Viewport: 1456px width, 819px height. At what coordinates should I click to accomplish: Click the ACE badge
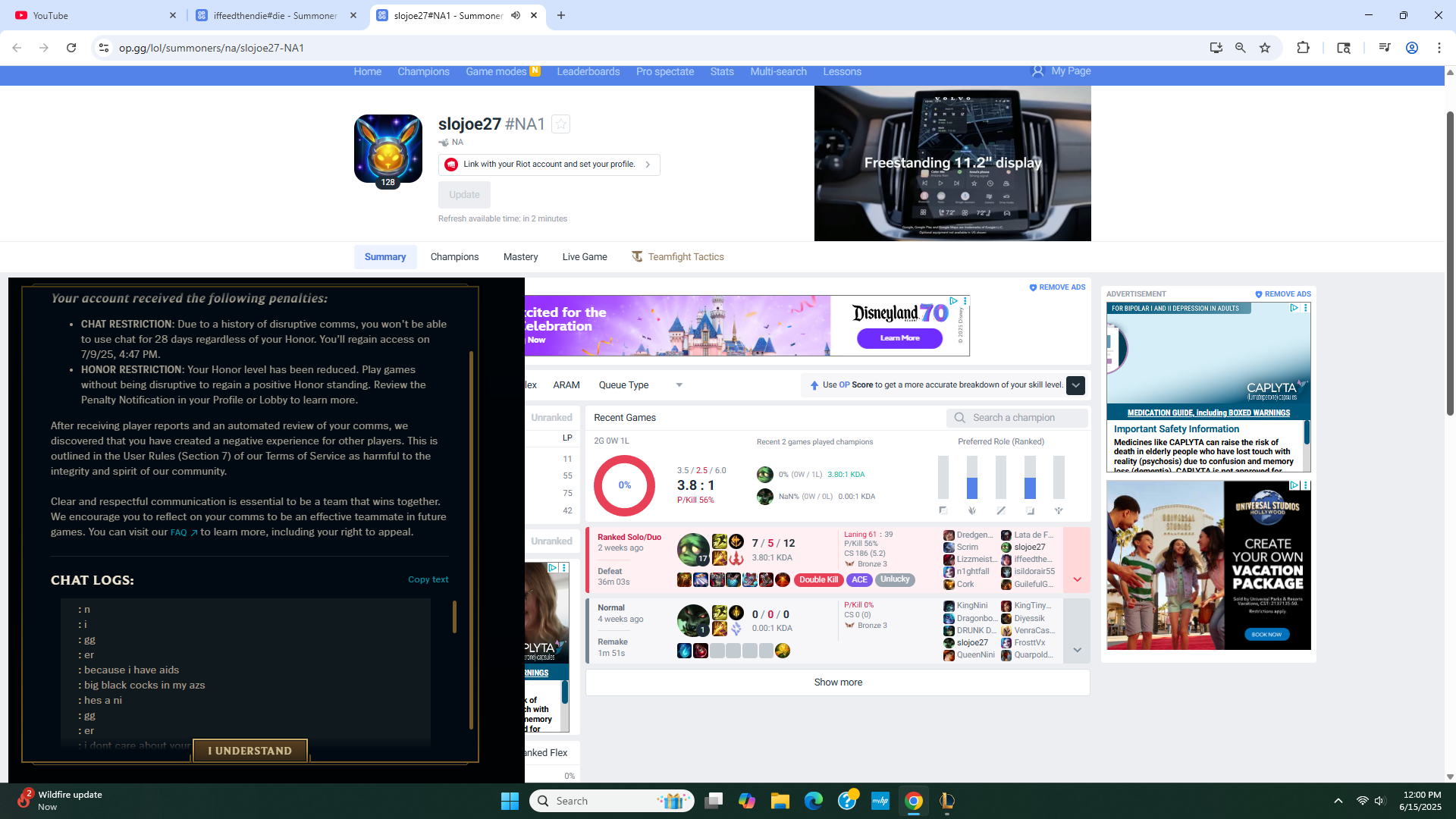pos(859,579)
